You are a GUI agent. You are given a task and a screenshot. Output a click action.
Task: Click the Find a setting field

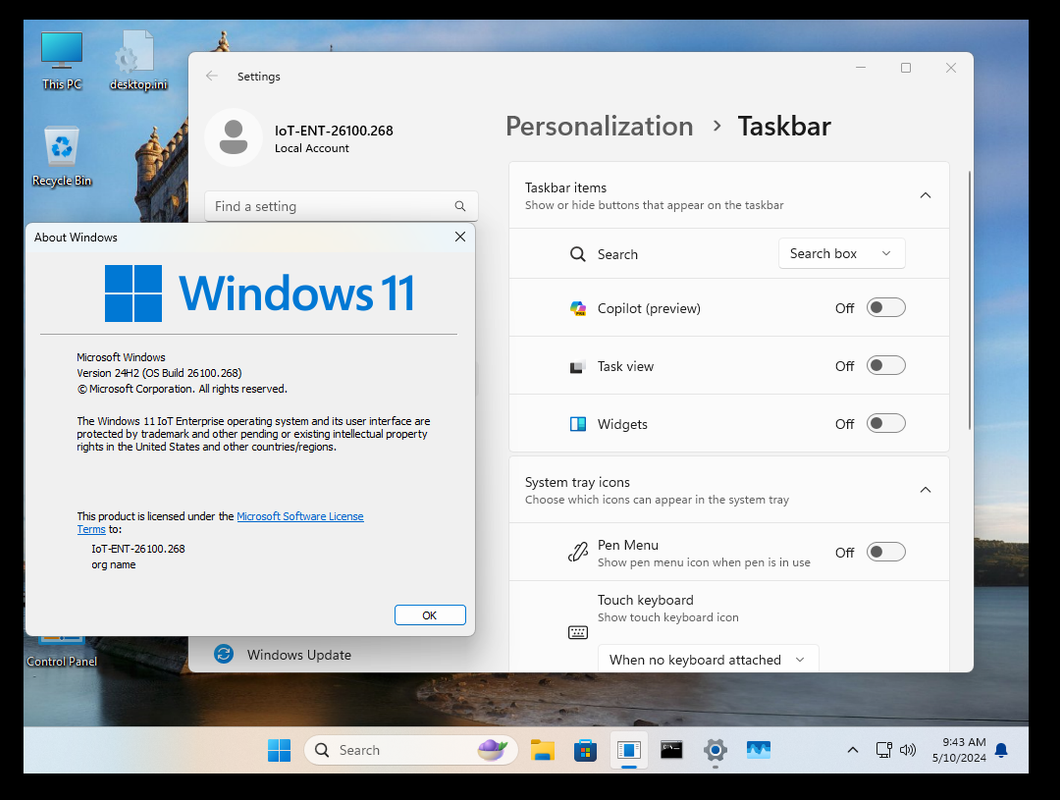pyautogui.click(x=341, y=206)
